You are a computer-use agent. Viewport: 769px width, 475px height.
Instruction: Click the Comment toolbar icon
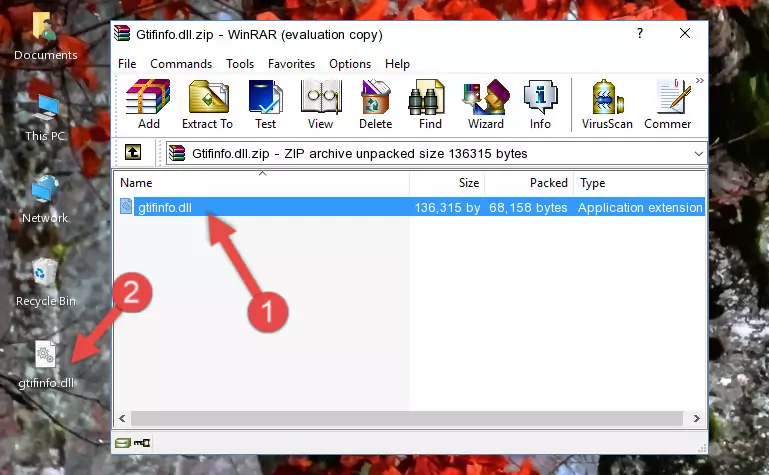[668, 104]
